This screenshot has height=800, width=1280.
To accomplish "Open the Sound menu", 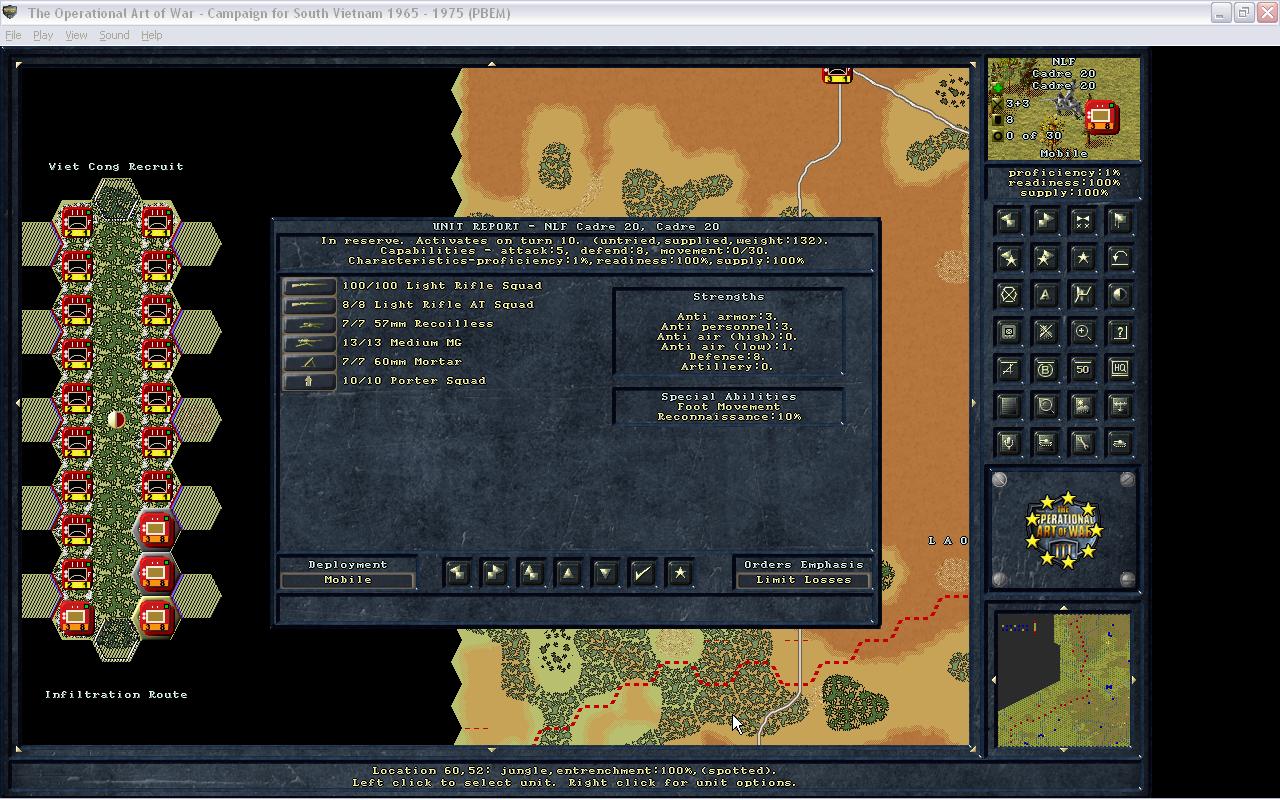I will point(114,35).
